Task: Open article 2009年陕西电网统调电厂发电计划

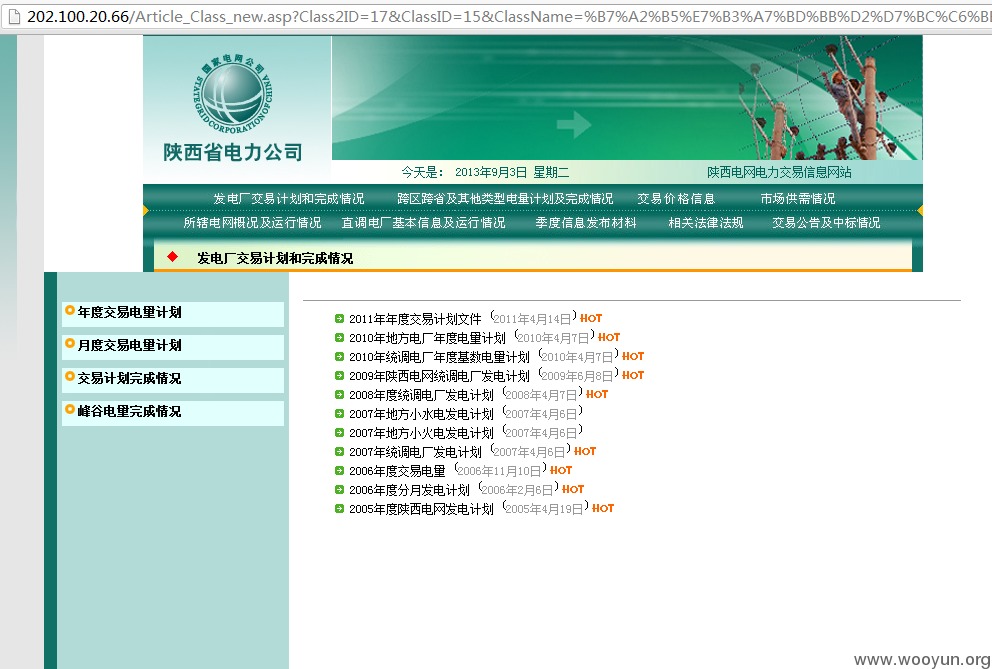Action: [x=439, y=376]
